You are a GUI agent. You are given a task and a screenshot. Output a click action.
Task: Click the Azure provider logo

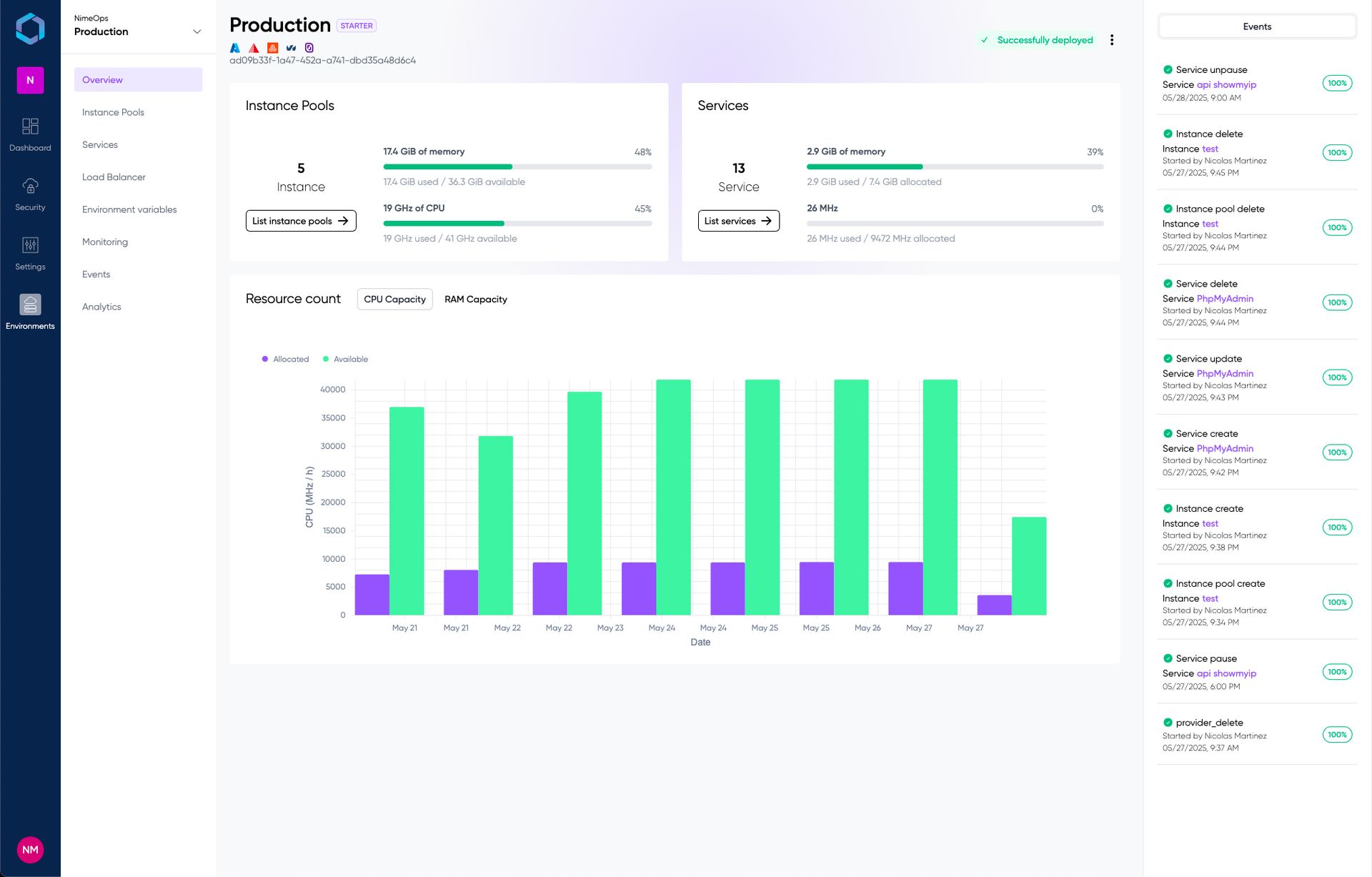point(235,48)
